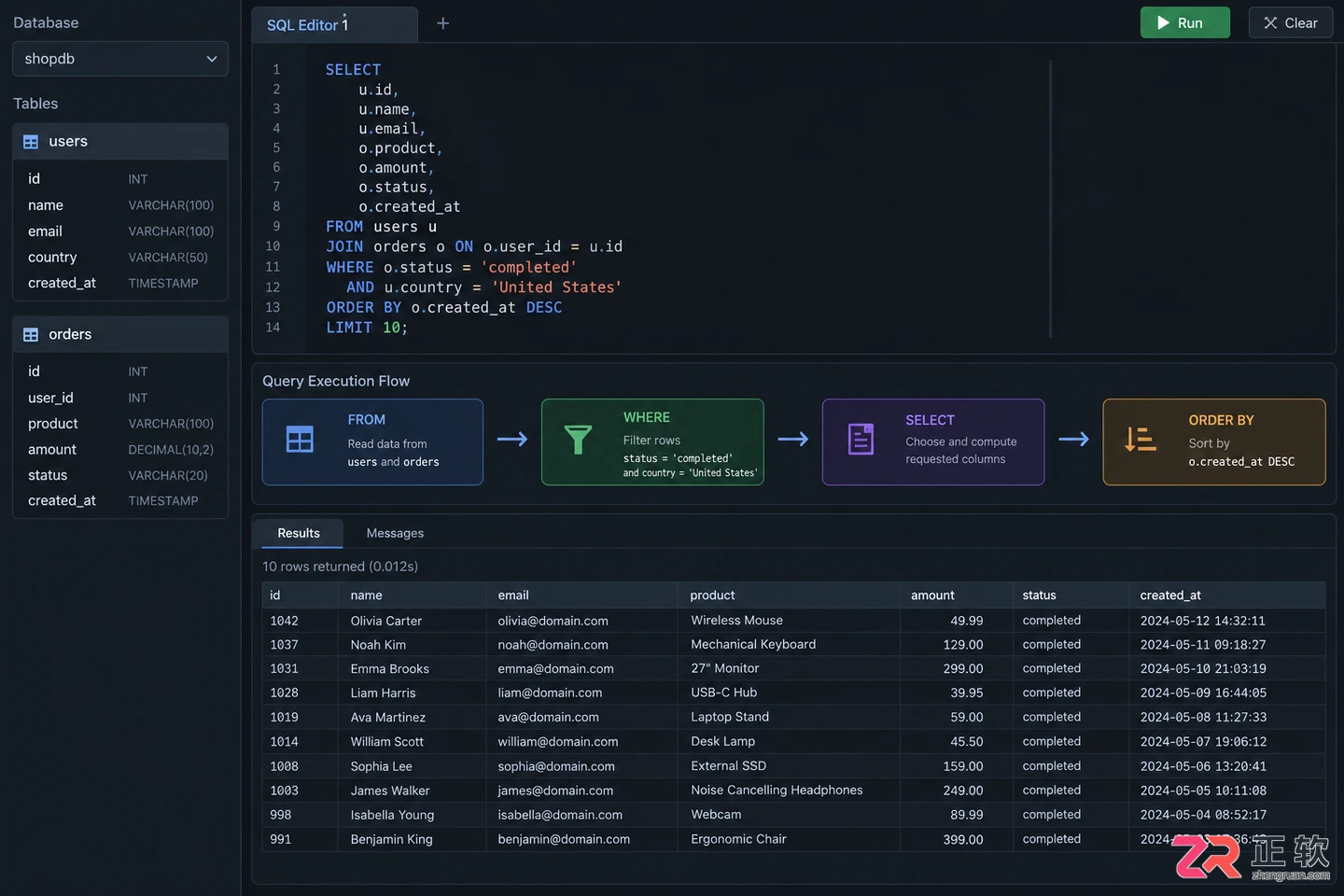Open the Results tab
The image size is (1344, 896).
pyautogui.click(x=299, y=533)
